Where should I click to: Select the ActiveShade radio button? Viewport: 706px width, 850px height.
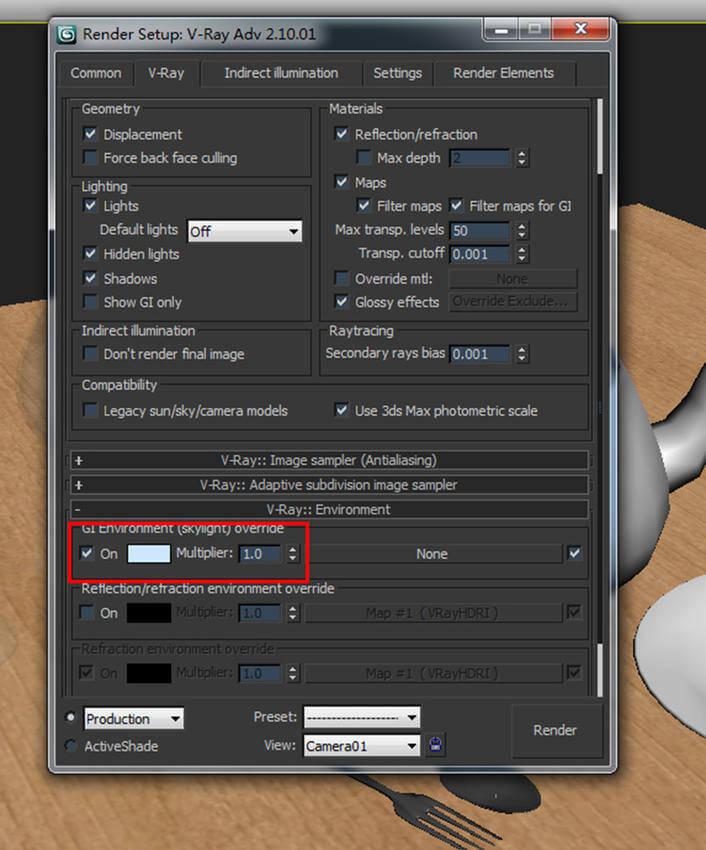(x=70, y=745)
